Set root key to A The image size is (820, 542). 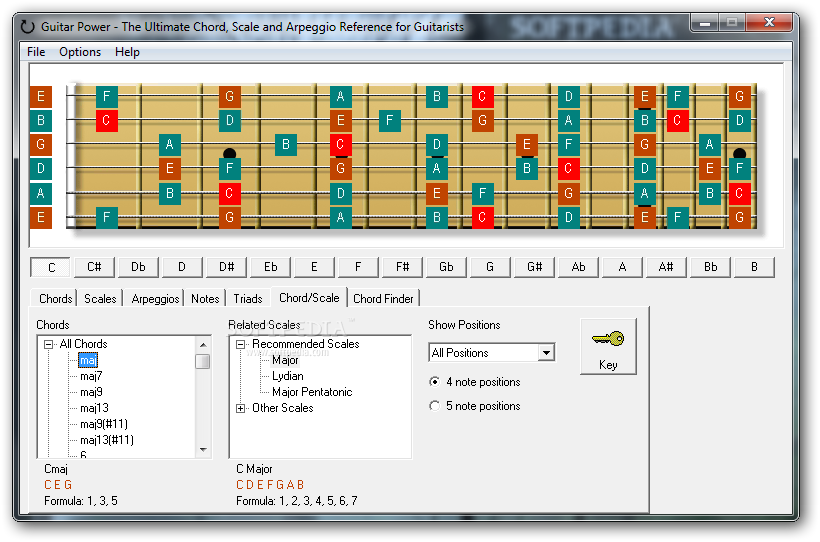[622, 267]
